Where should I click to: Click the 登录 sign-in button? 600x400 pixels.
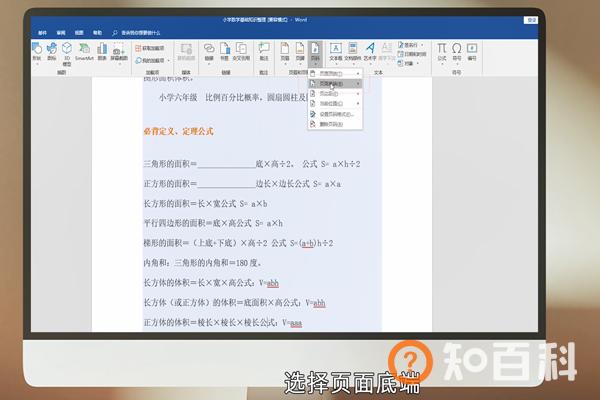532,20
